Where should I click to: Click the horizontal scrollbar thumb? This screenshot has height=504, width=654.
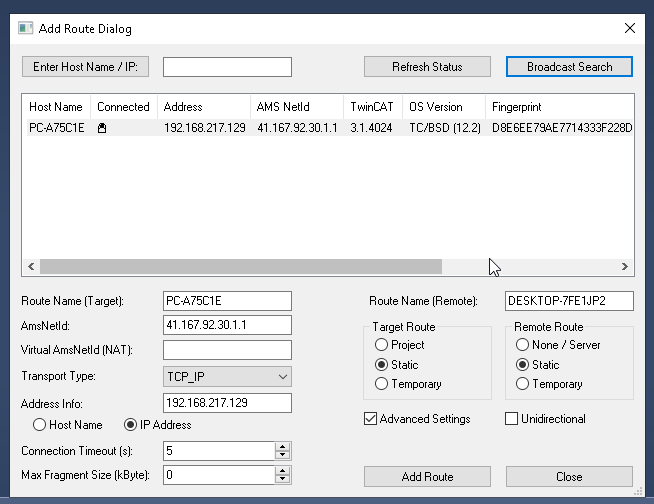coord(241,266)
